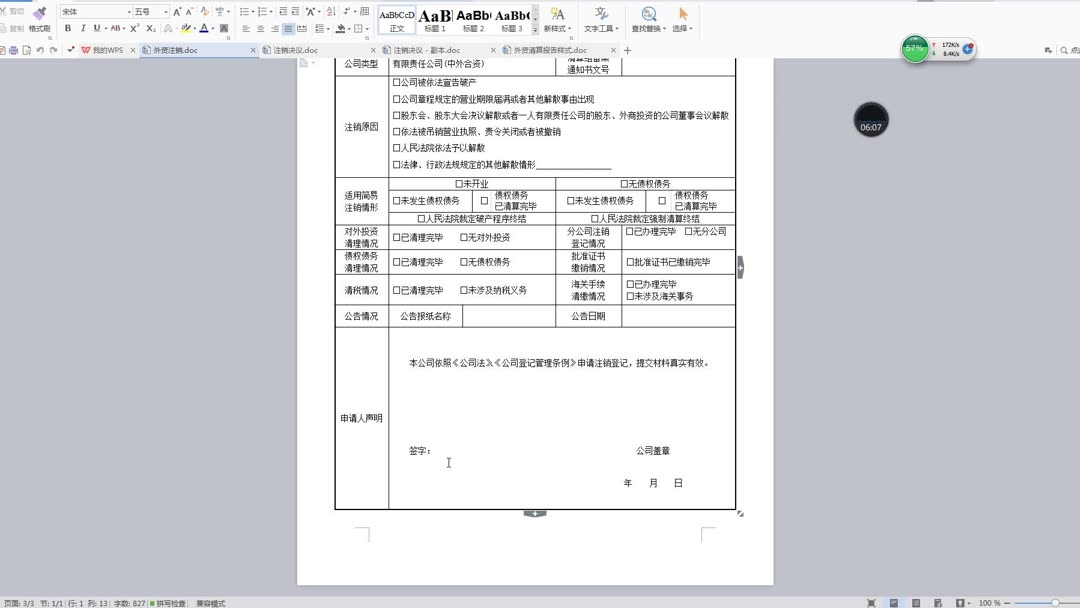Toggle bold formatting
Screen dimensions: 1080x608
tap(68, 27)
